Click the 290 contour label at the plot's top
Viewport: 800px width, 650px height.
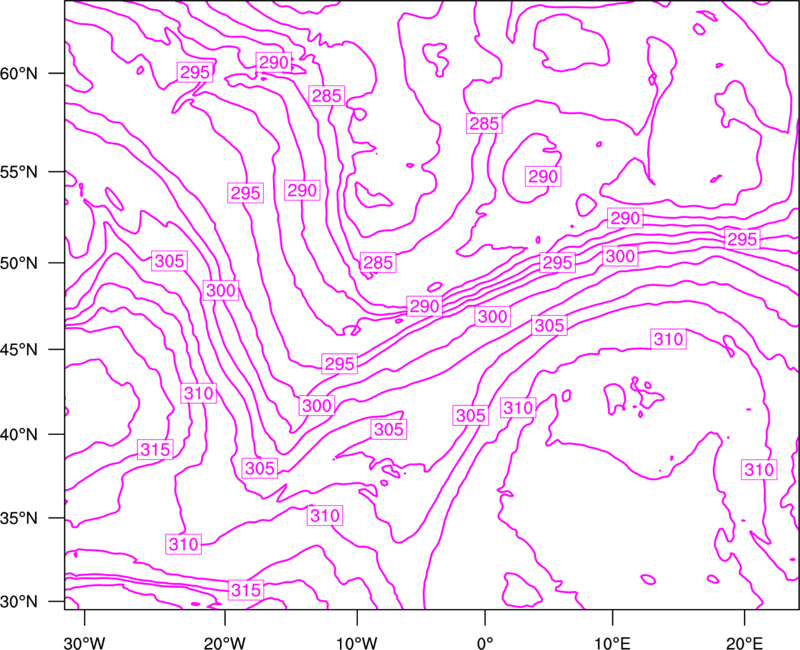(x=274, y=62)
